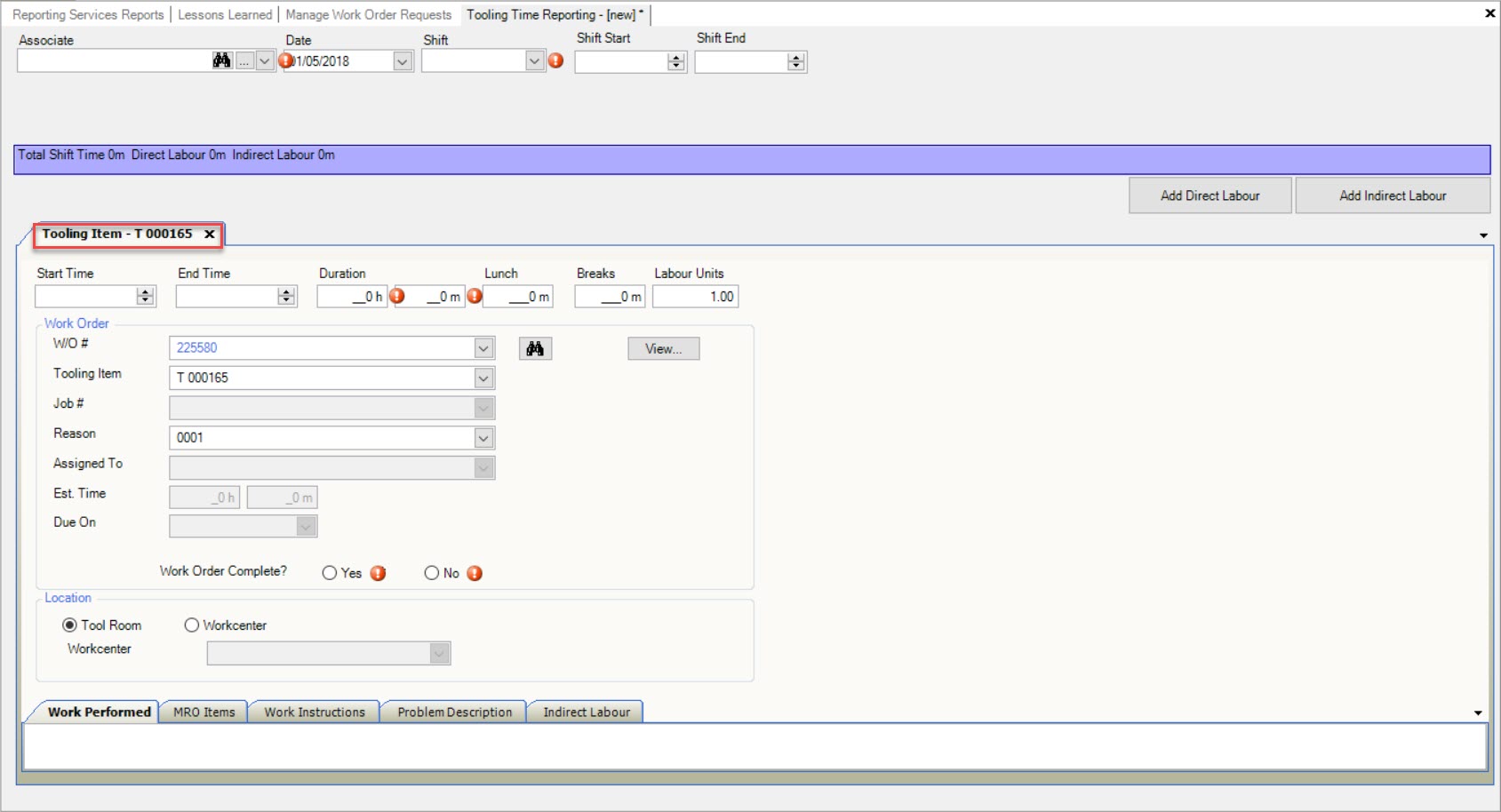This screenshot has width=1501, height=812.
Task: Click the Labour Units field showing 1.00
Action: coord(696,297)
